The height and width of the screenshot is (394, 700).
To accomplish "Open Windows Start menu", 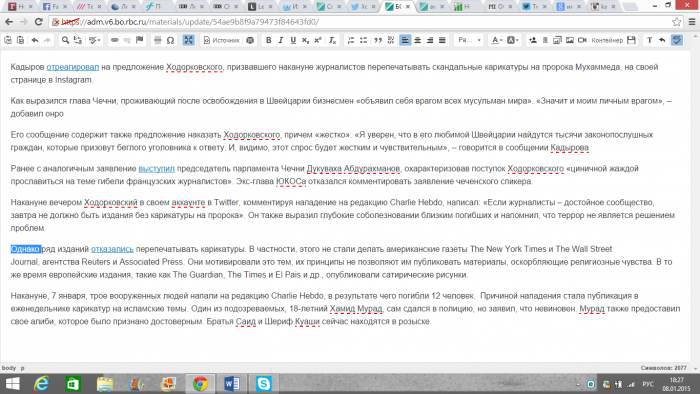I will 12,384.
